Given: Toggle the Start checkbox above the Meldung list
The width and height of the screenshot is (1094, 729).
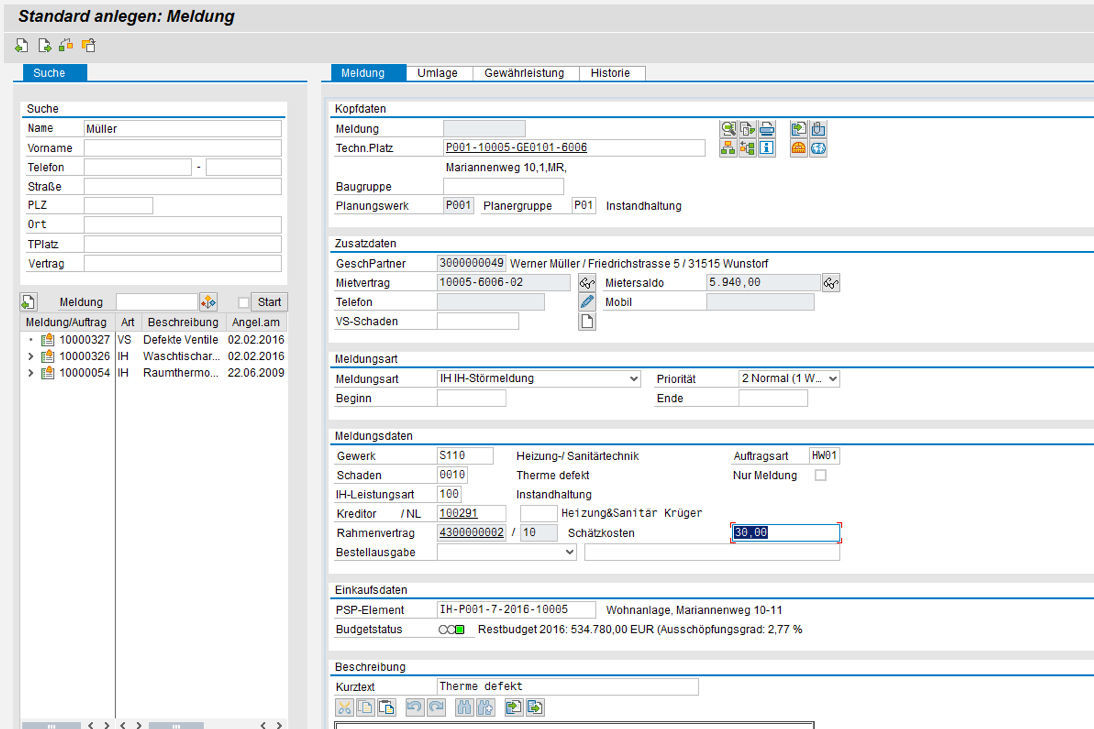Looking at the screenshot, I should (242, 301).
